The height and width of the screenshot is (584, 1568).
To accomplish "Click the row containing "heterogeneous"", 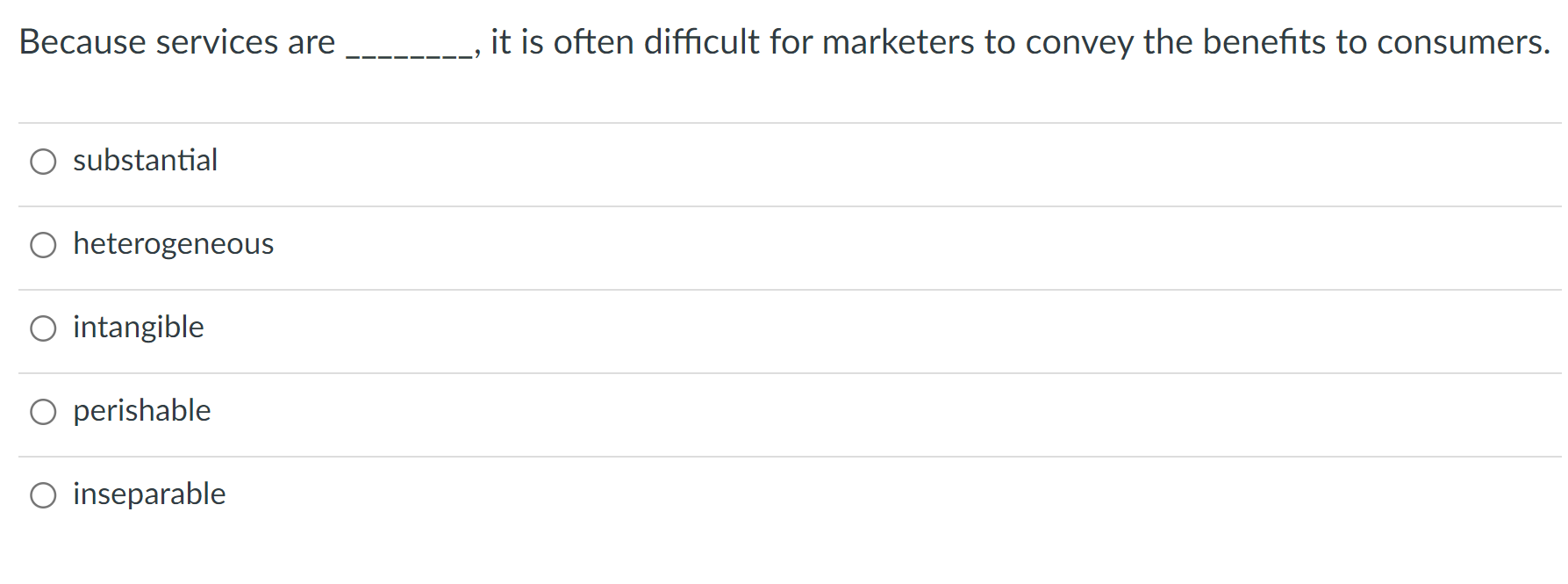I will 526,245.
